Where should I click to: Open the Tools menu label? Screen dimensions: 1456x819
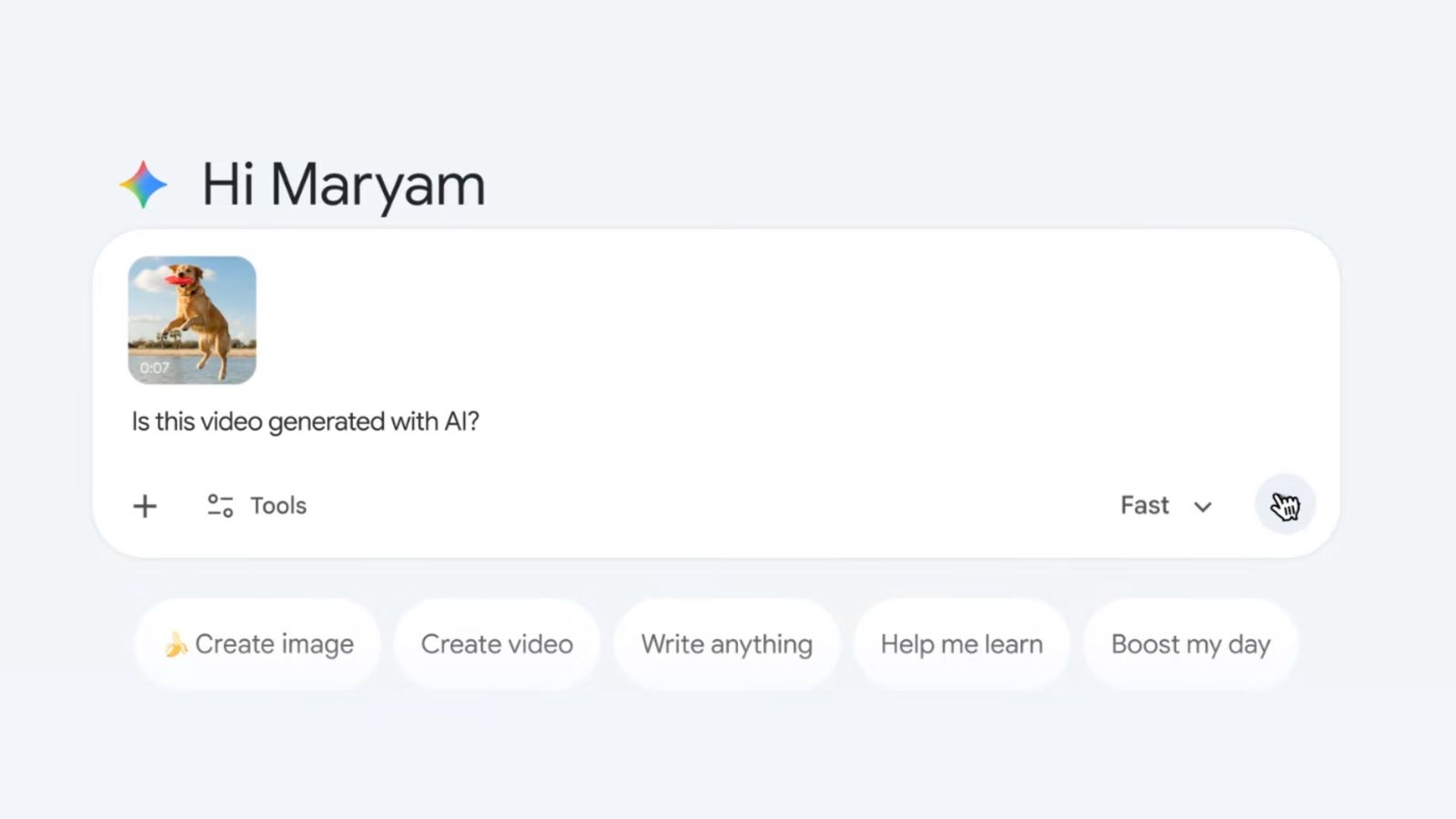(x=278, y=506)
